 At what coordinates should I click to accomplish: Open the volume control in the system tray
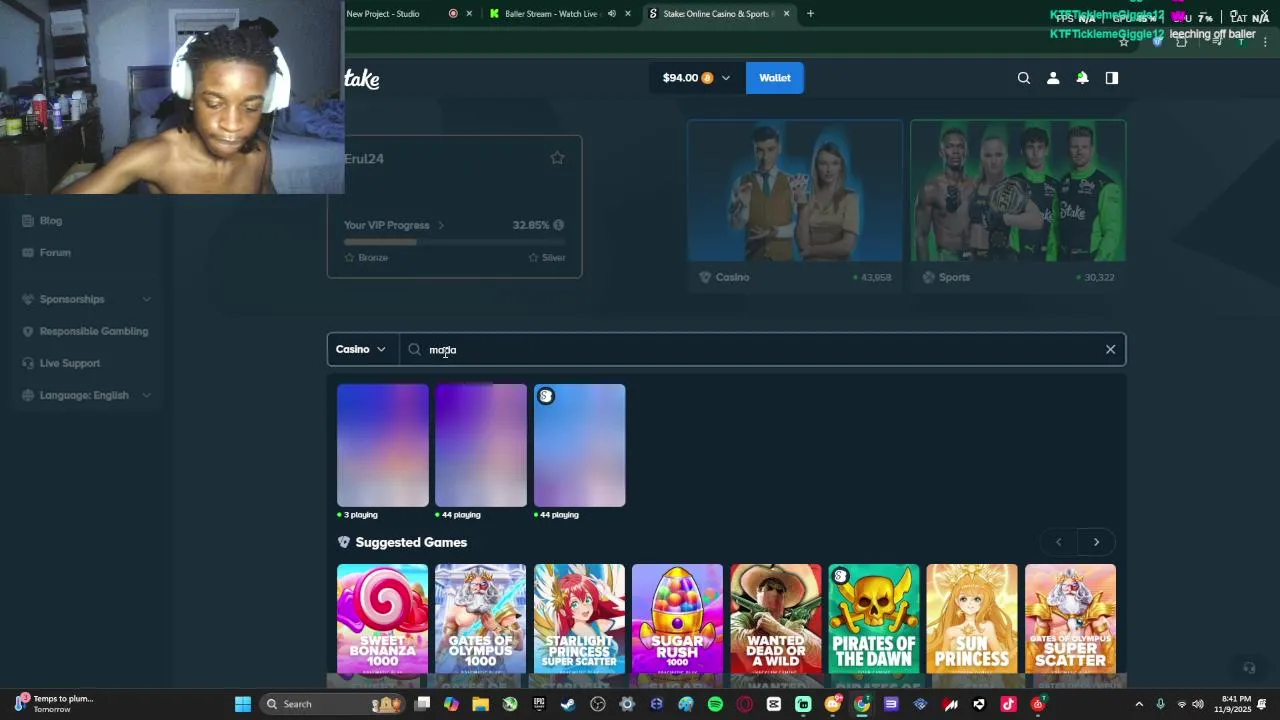[1198, 704]
